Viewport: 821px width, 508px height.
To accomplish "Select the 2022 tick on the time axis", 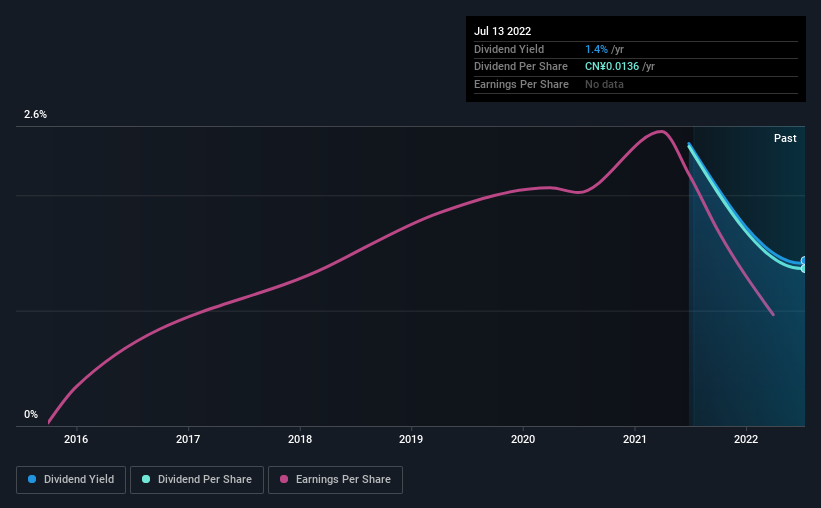I will tap(746, 439).
